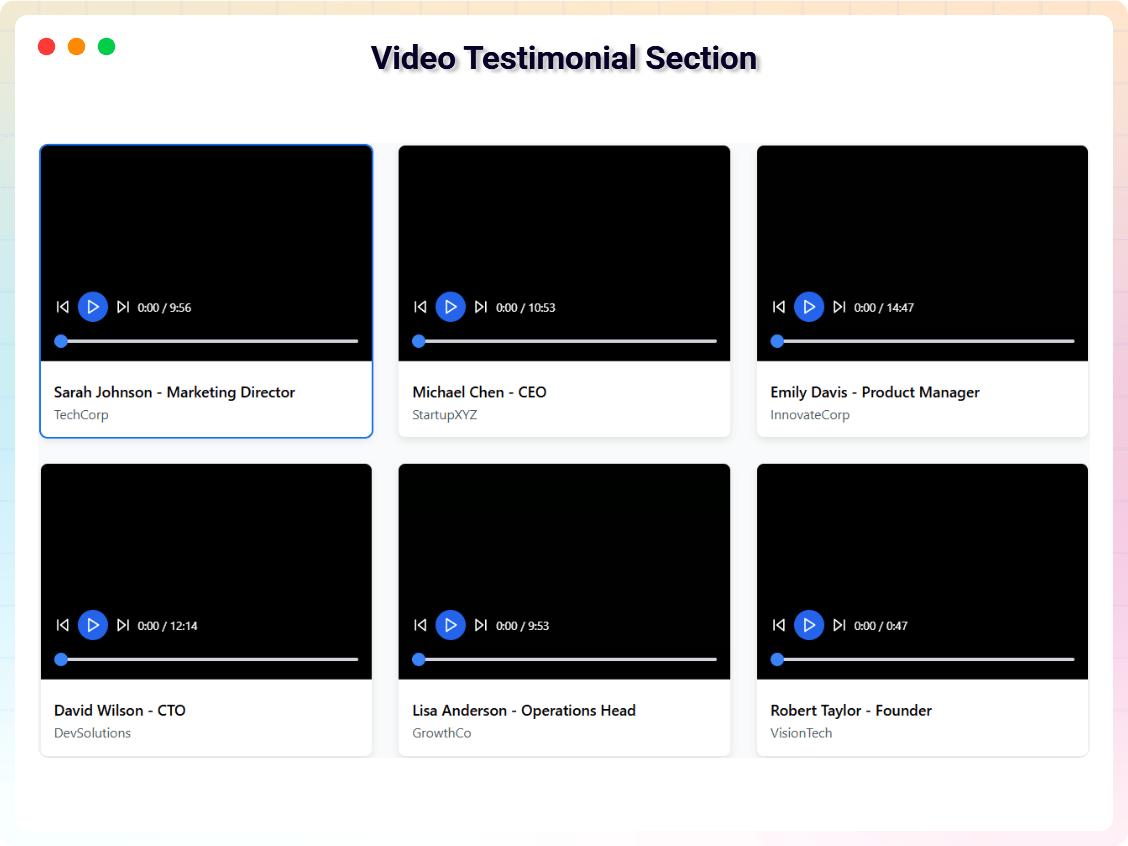Click the "David Wilson - CTO" title
Image resolution: width=1128 pixels, height=846 pixels.
click(x=120, y=710)
